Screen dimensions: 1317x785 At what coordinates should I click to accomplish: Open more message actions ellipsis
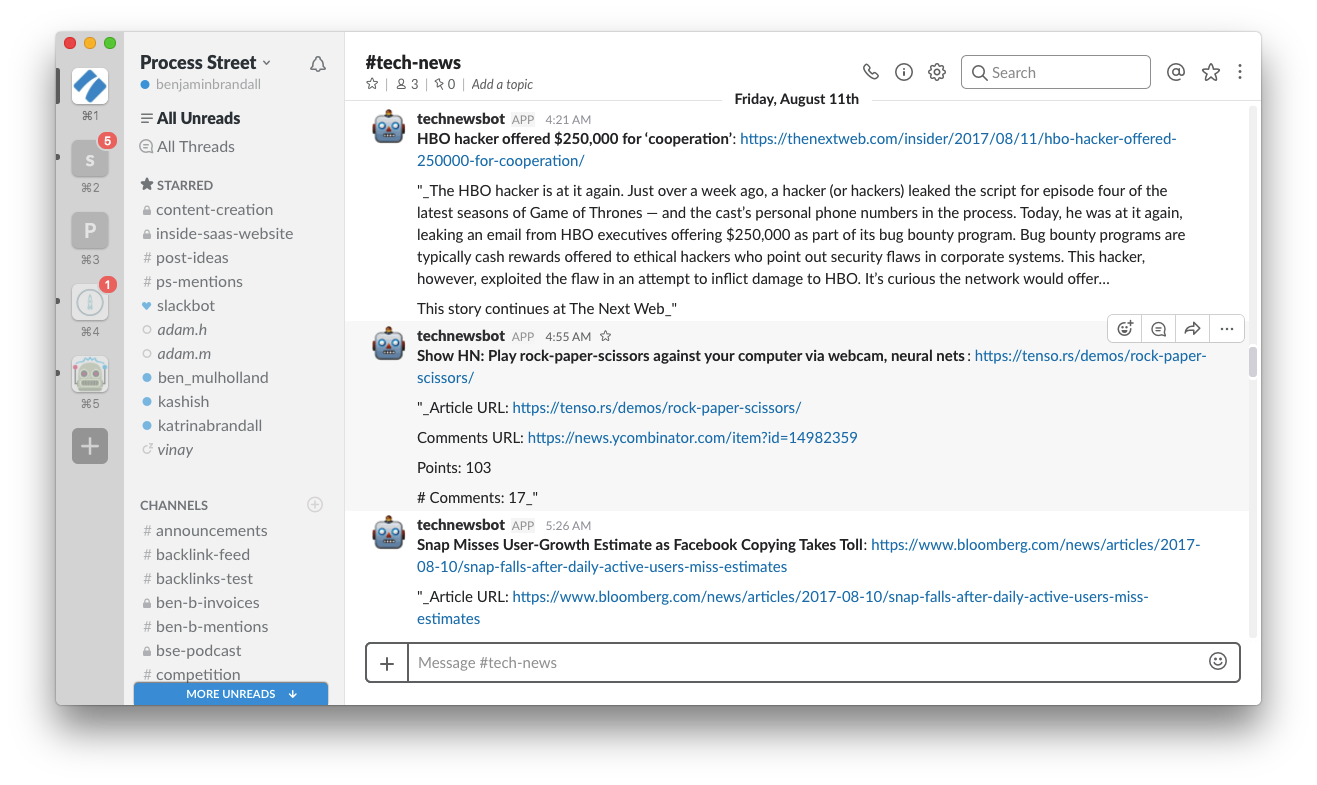pos(1227,328)
